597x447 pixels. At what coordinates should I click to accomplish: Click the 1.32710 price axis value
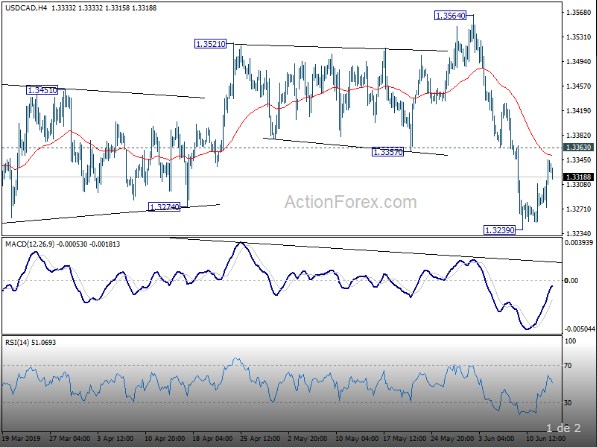(579, 209)
